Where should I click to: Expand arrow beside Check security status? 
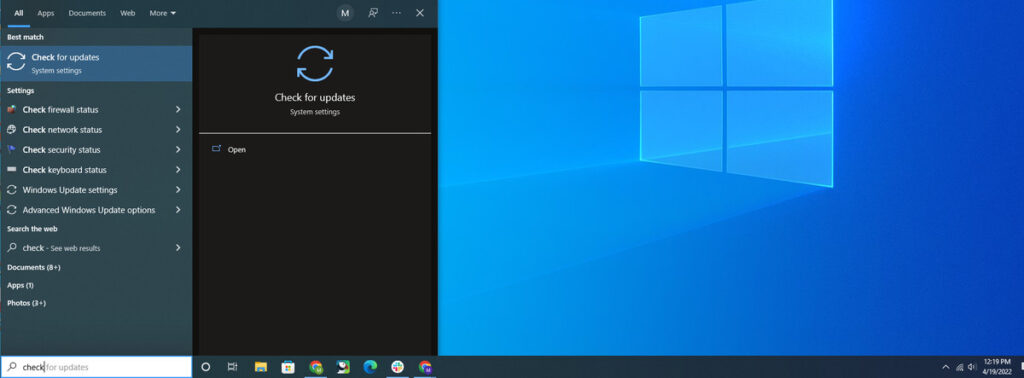coord(178,150)
